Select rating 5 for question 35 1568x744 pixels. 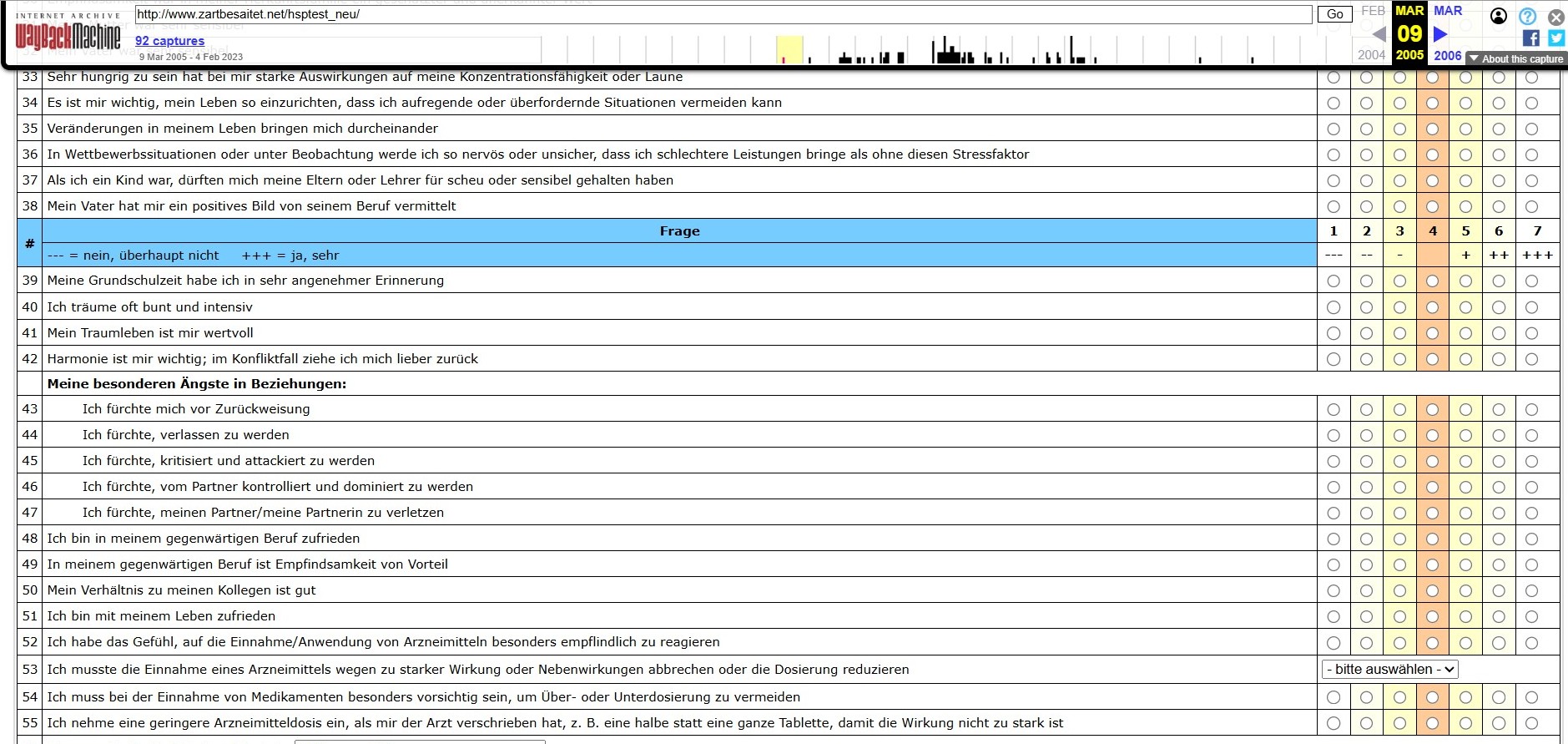pos(1465,129)
